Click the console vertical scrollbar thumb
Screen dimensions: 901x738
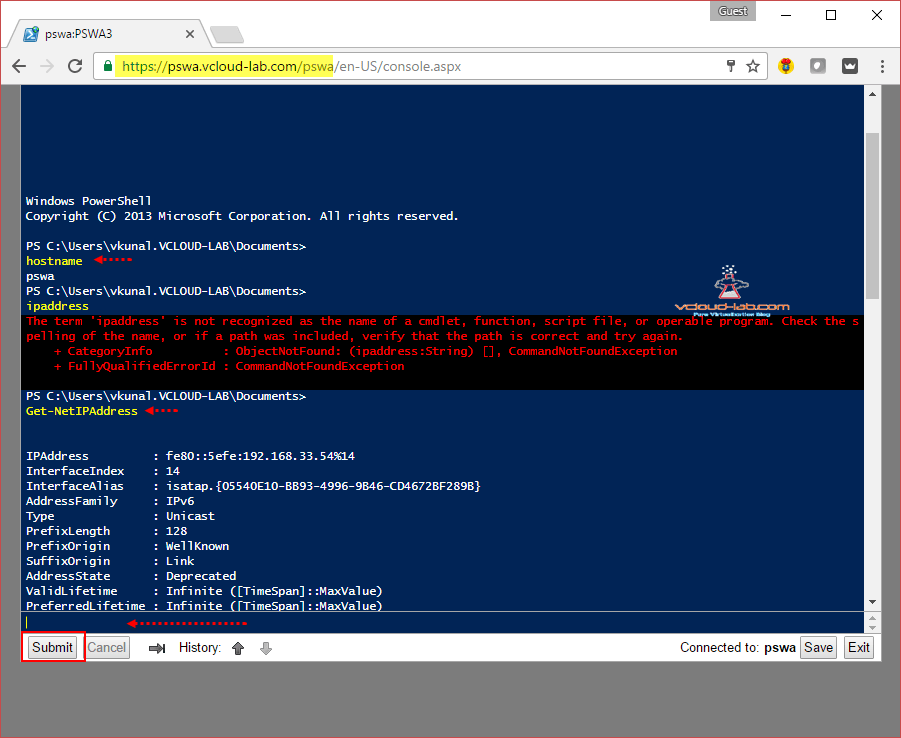(872, 216)
